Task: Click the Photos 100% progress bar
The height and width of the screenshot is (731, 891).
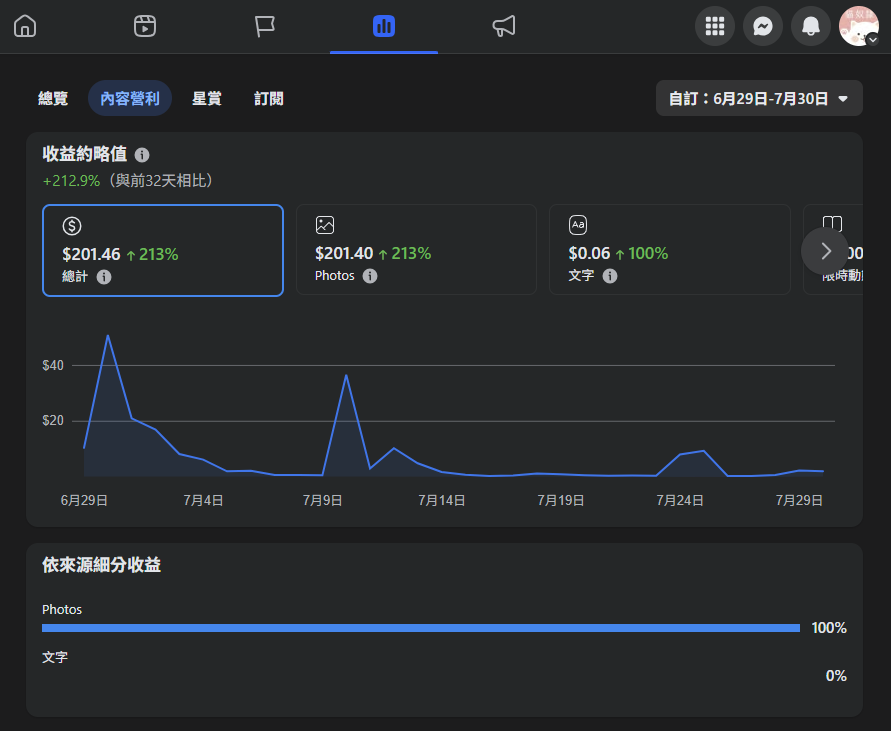Action: pyautogui.click(x=421, y=628)
